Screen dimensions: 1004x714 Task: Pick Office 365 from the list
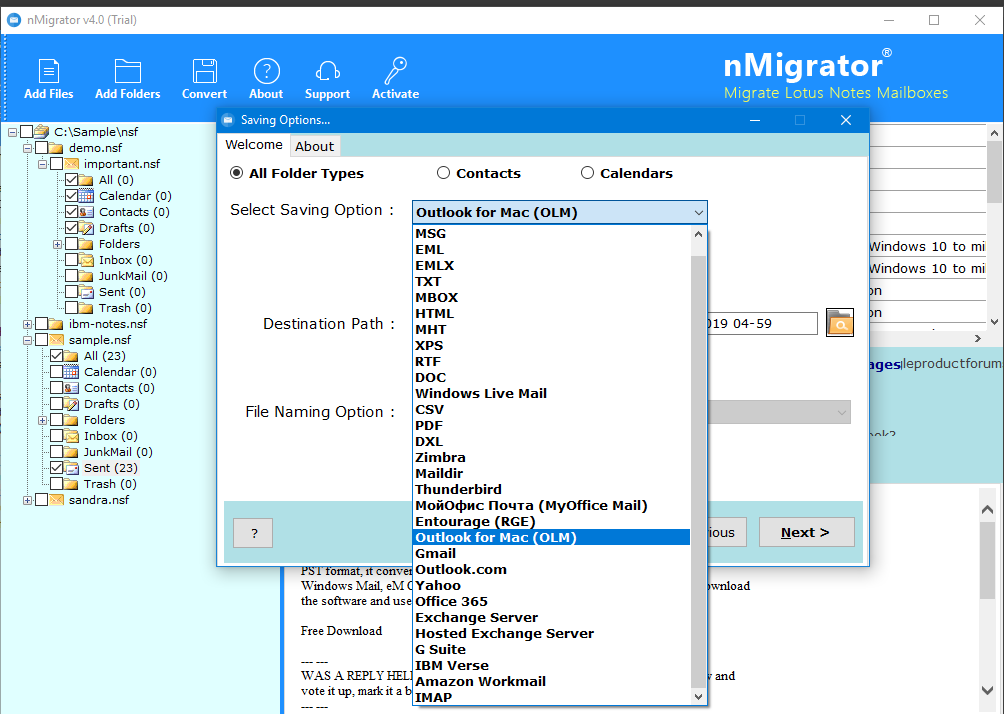point(552,601)
